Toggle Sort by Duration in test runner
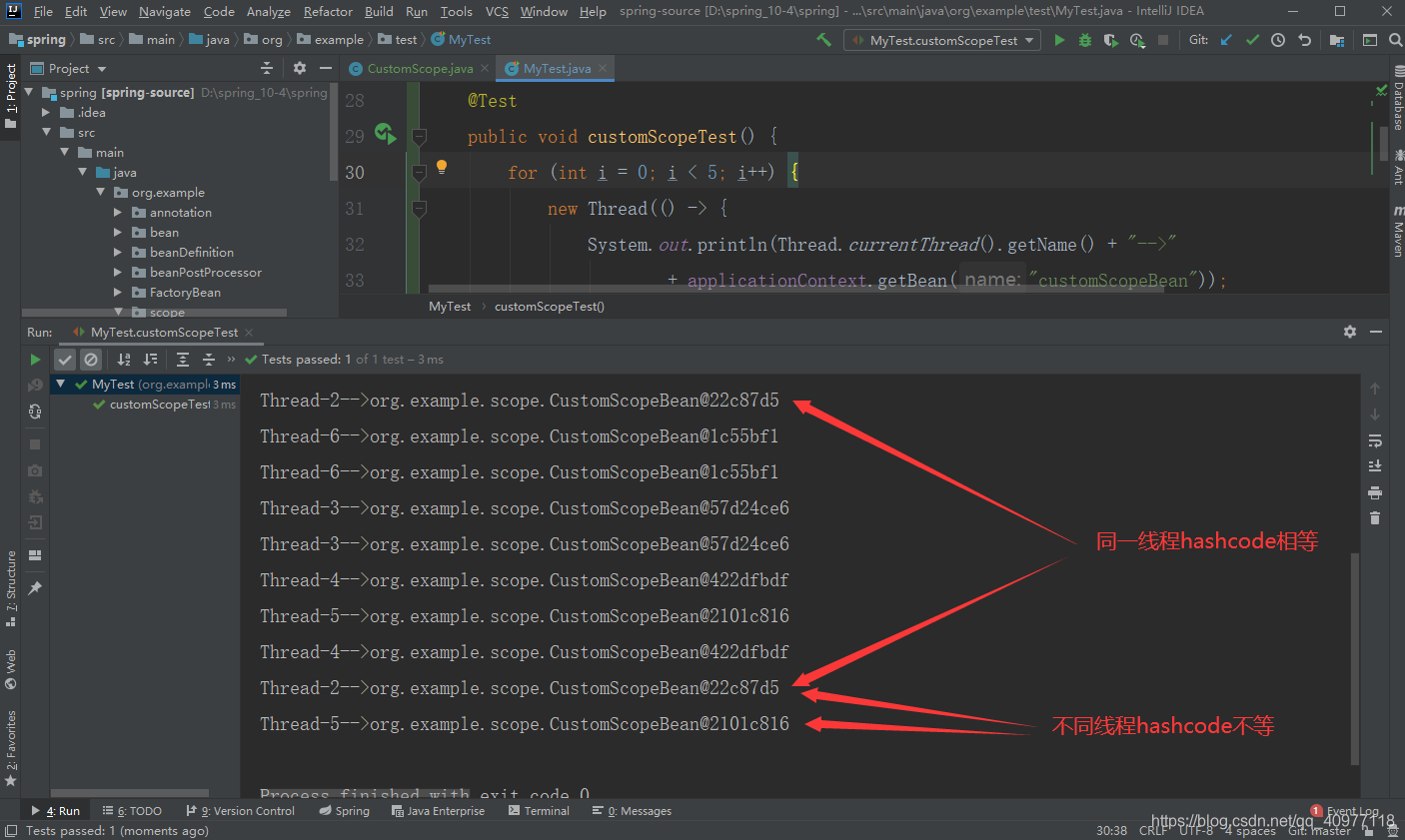This screenshot has width=1405, height=840. tap(150, 360)
